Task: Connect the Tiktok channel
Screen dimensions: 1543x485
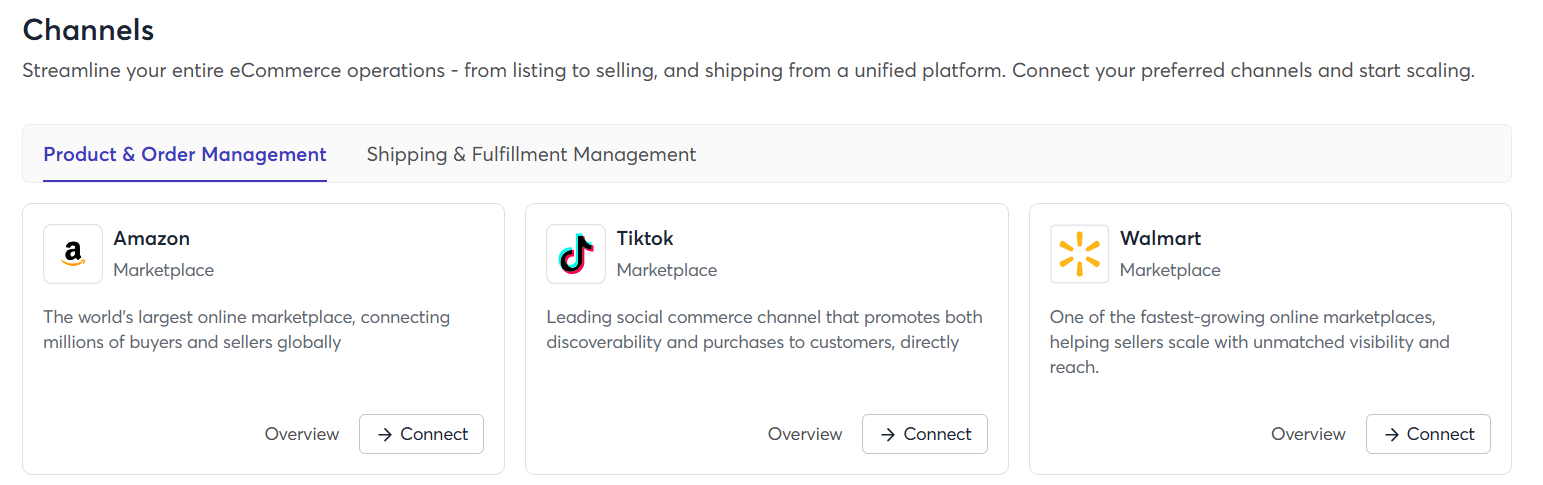Action: click(x=924, y=434)
